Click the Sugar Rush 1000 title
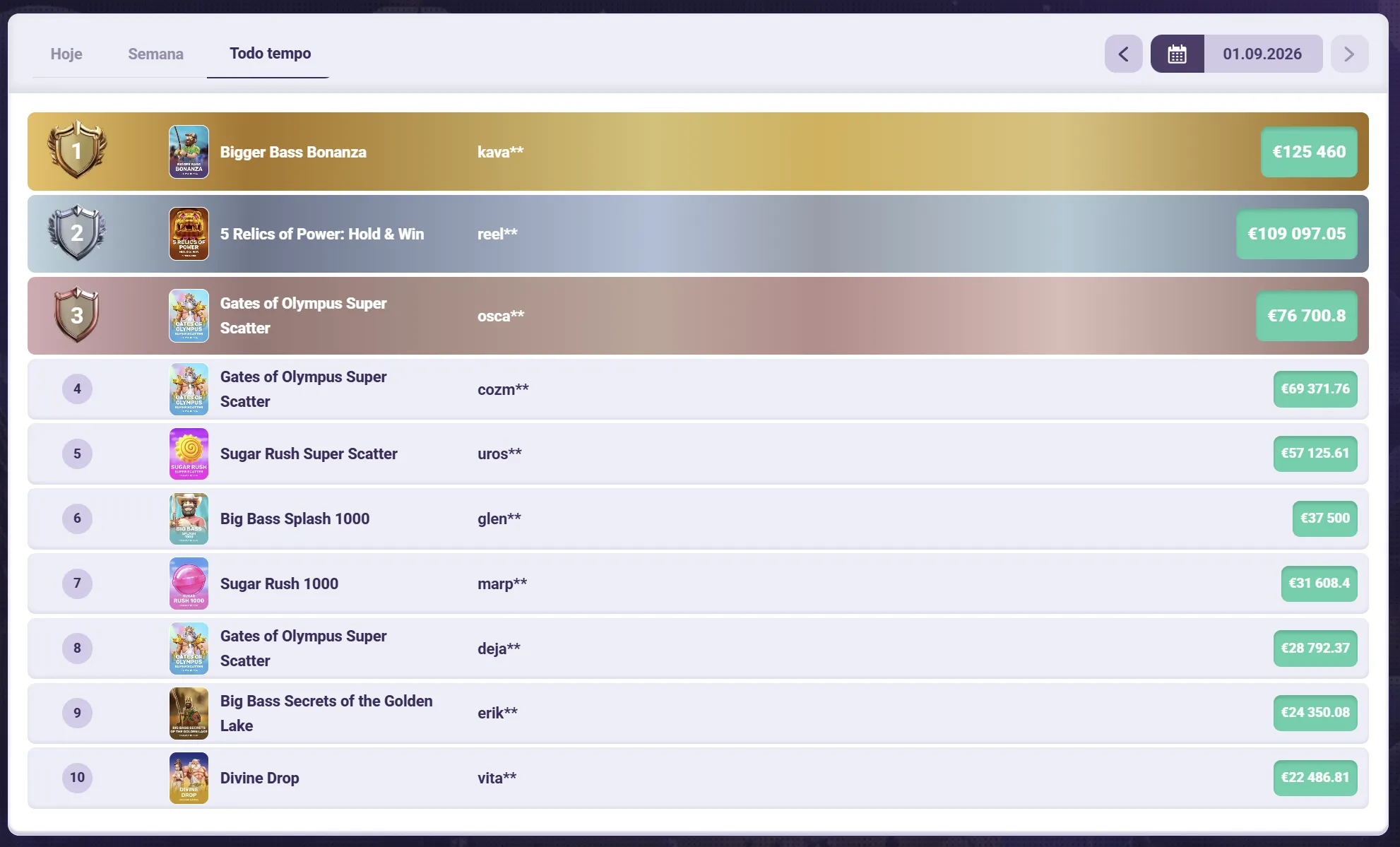The image size is (1400, 847). [x=279, y=584]
